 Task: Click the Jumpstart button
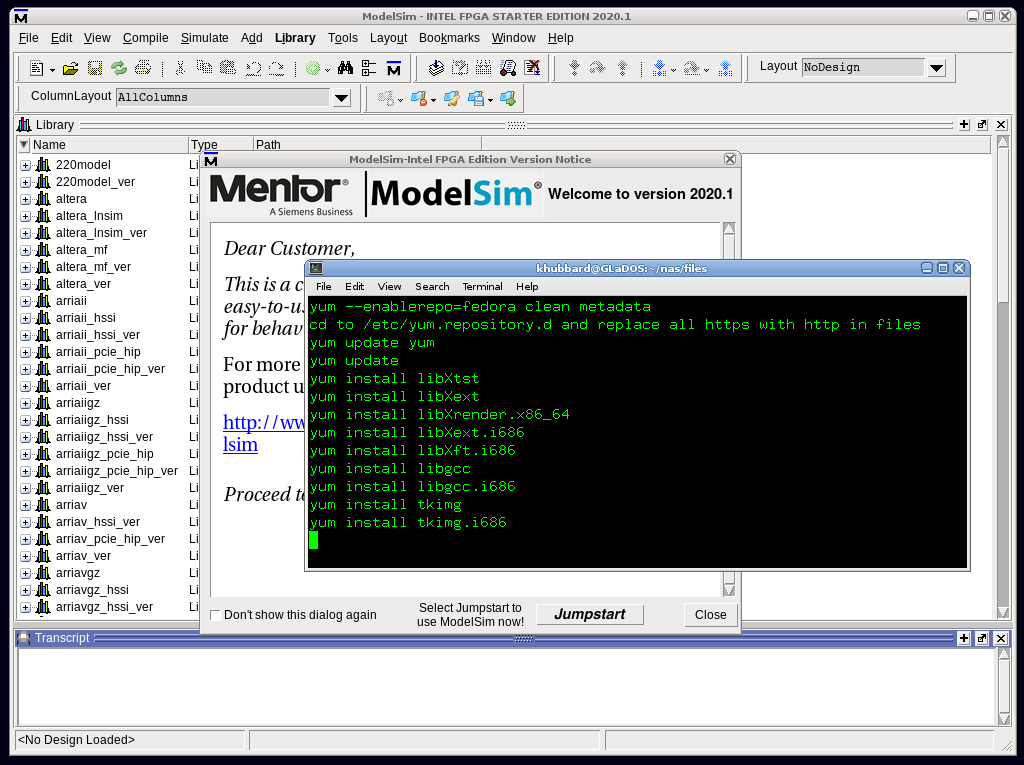click(590, 614)
